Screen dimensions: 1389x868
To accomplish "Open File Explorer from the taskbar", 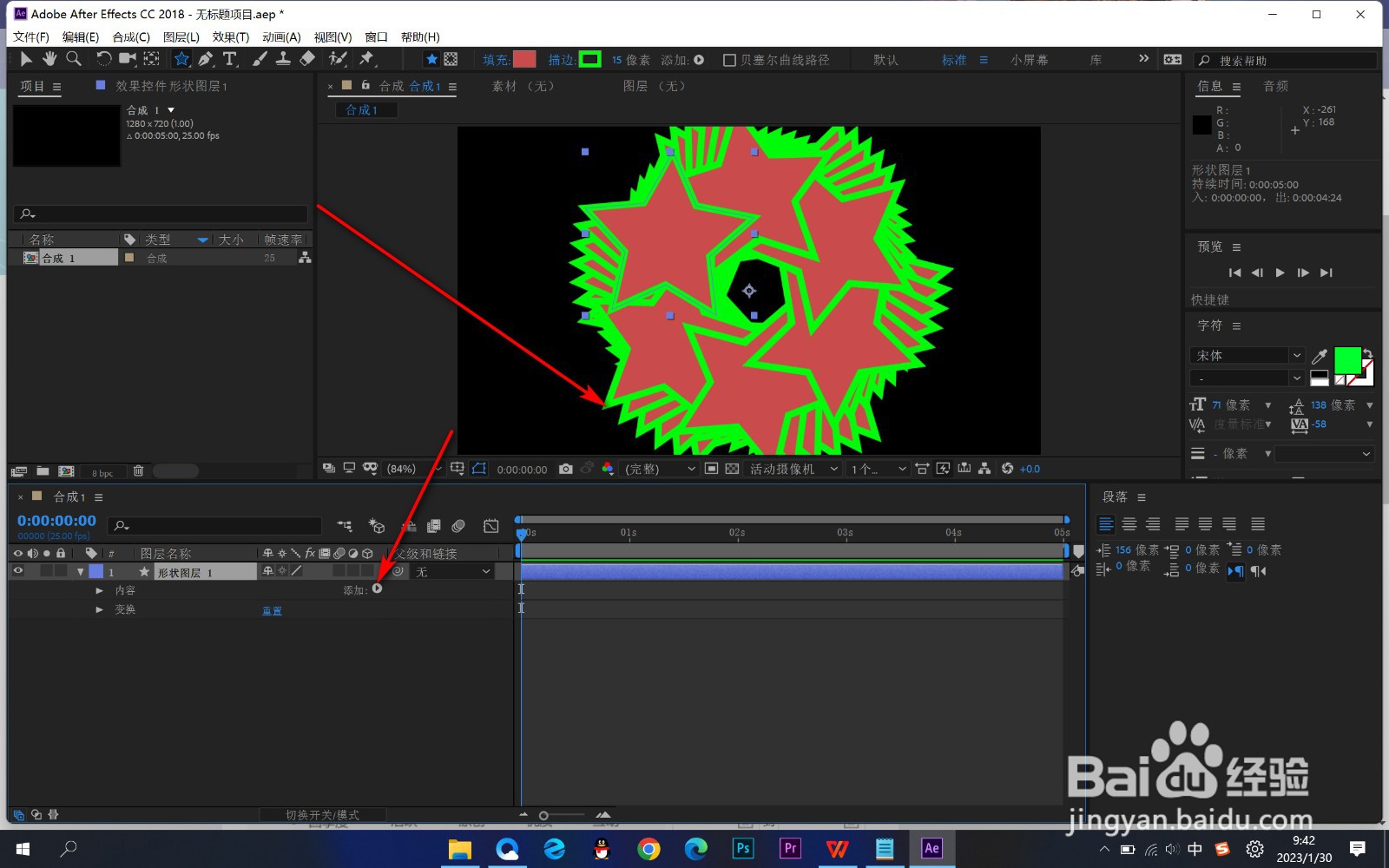I will (459, 848).
